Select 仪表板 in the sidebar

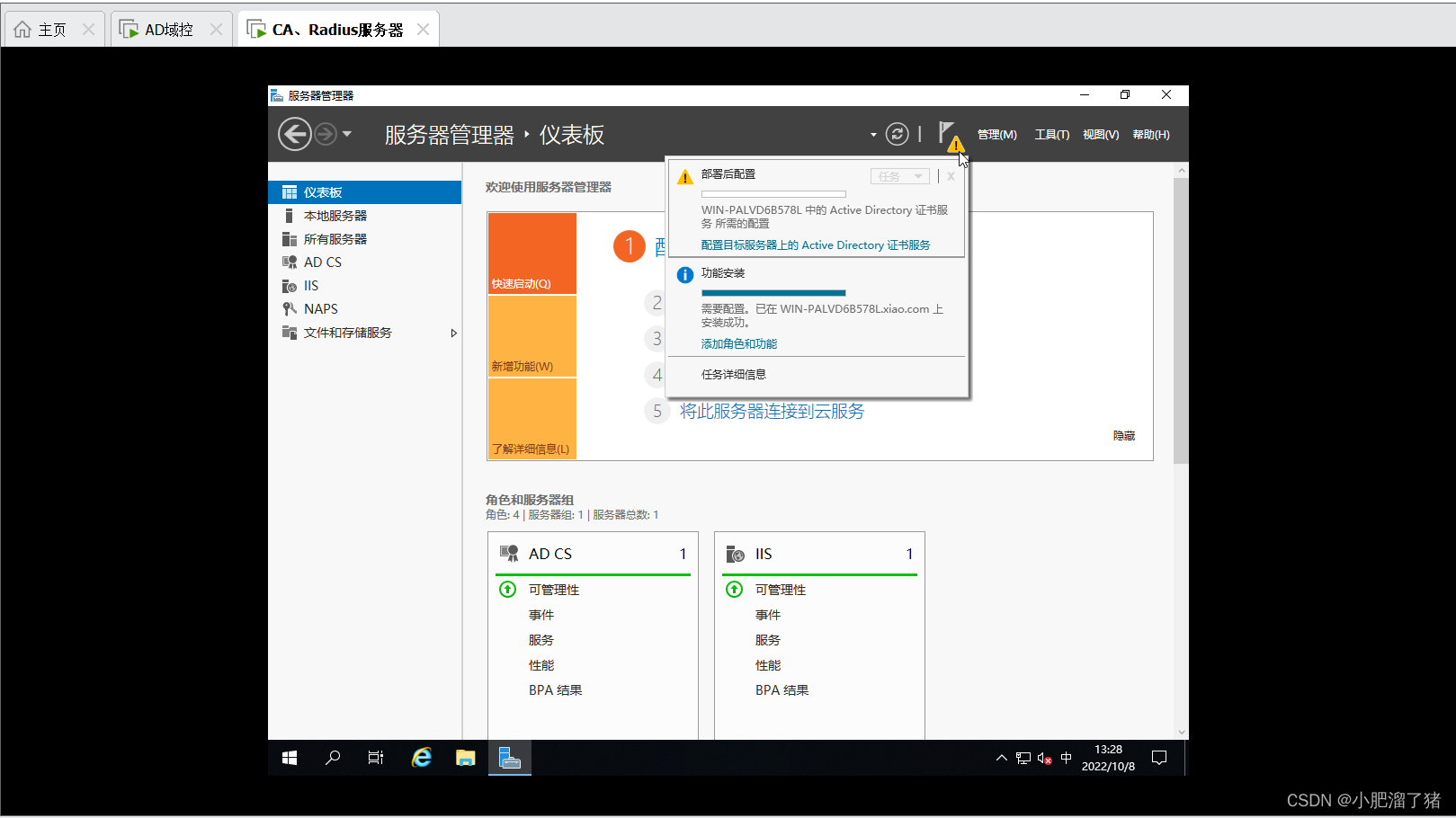tap(365, 192)
